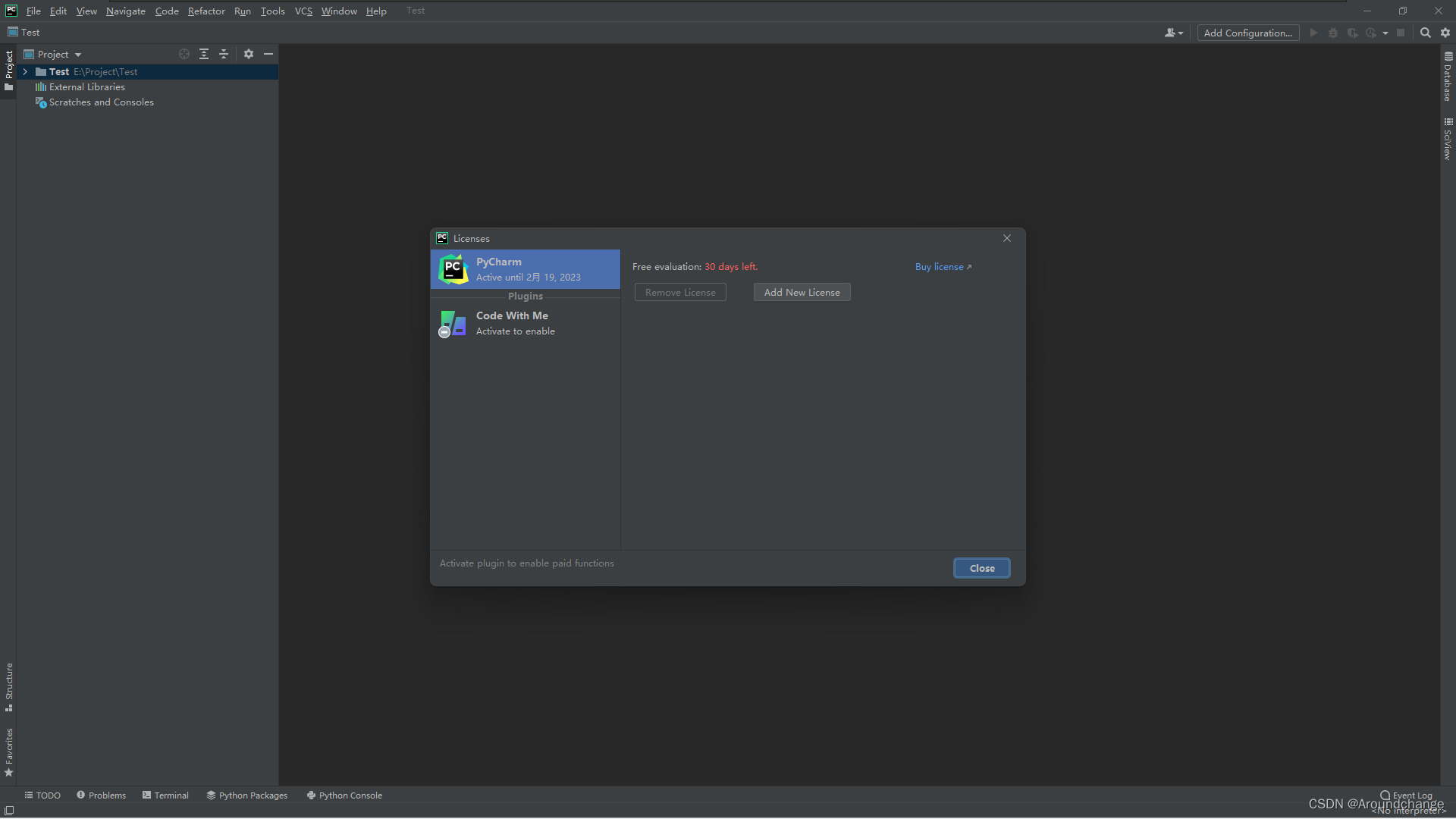This screenshot has height=819, width=1456.
Task: Open the Python Packages tool window
Action: pos(247,795)
